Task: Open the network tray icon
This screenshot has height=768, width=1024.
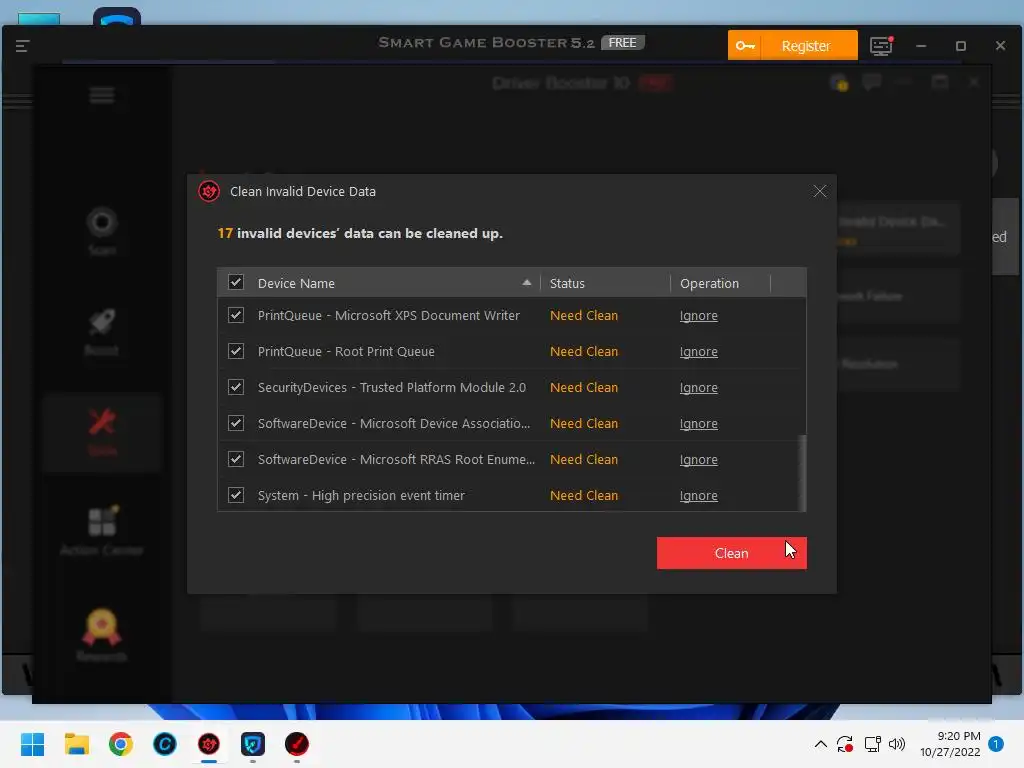Action: [x=872, y=744]
